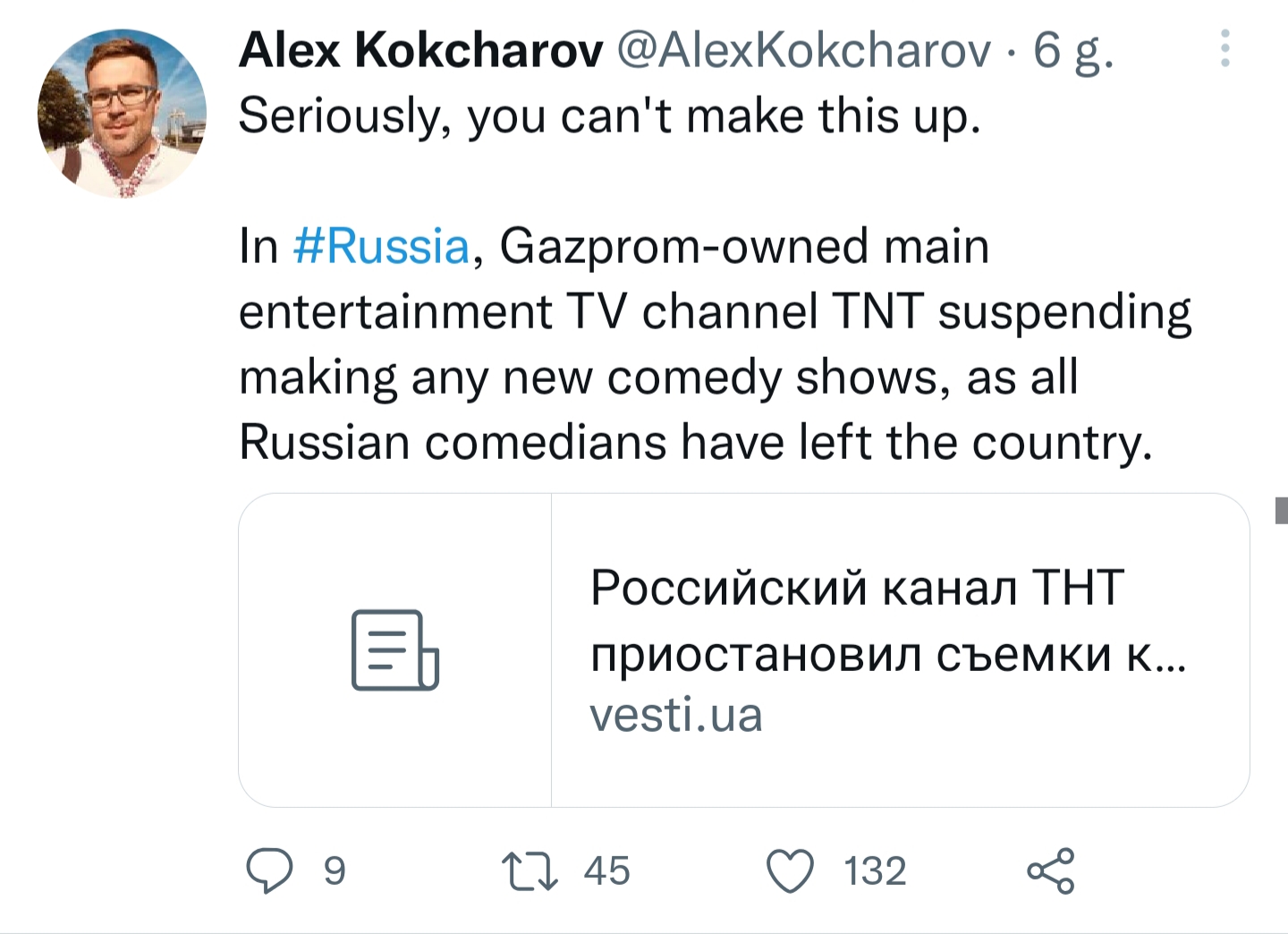
Task: Open the Российский канал ТНТ article headline
Action: point(887,621)
